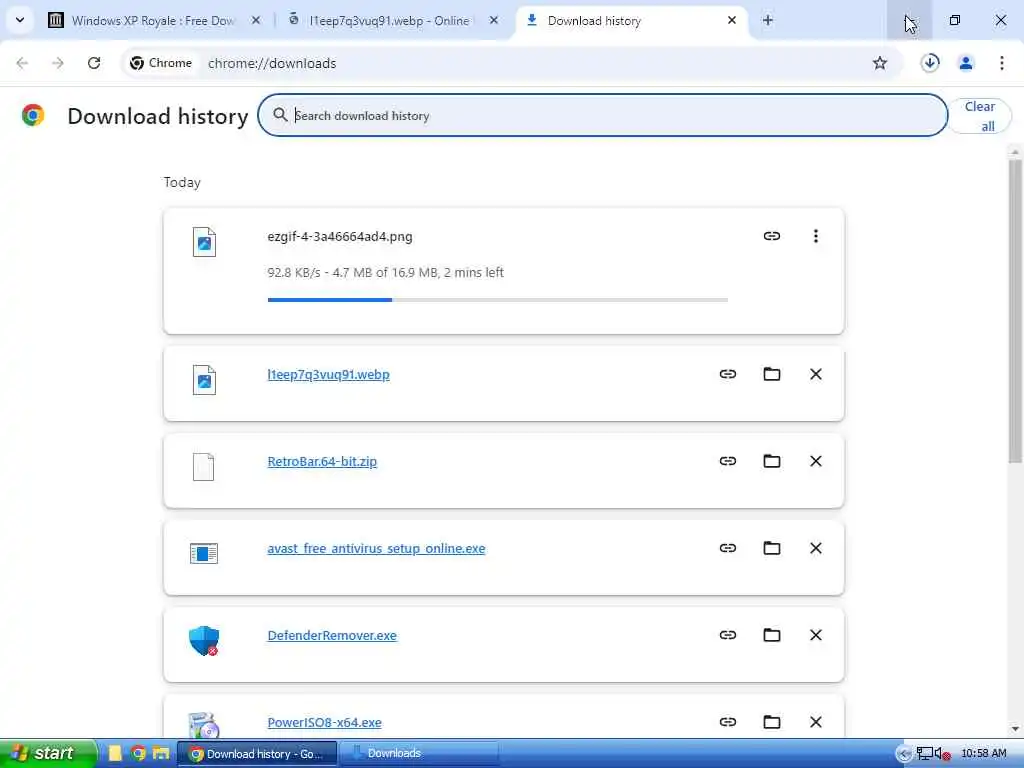1024x768 pixels.
Task: Open the volume icon in system tray
Action: 942,754
